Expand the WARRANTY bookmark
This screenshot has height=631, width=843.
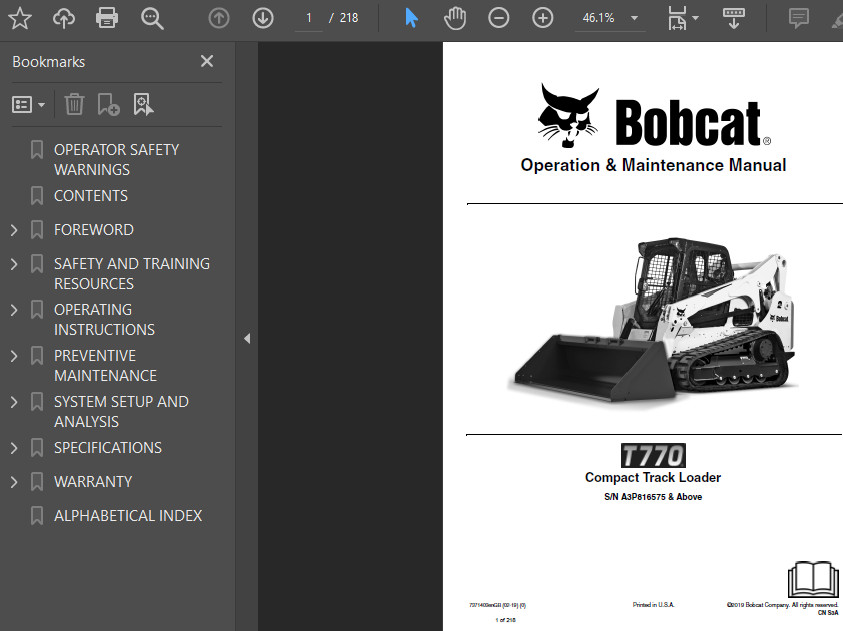point(15,482)
